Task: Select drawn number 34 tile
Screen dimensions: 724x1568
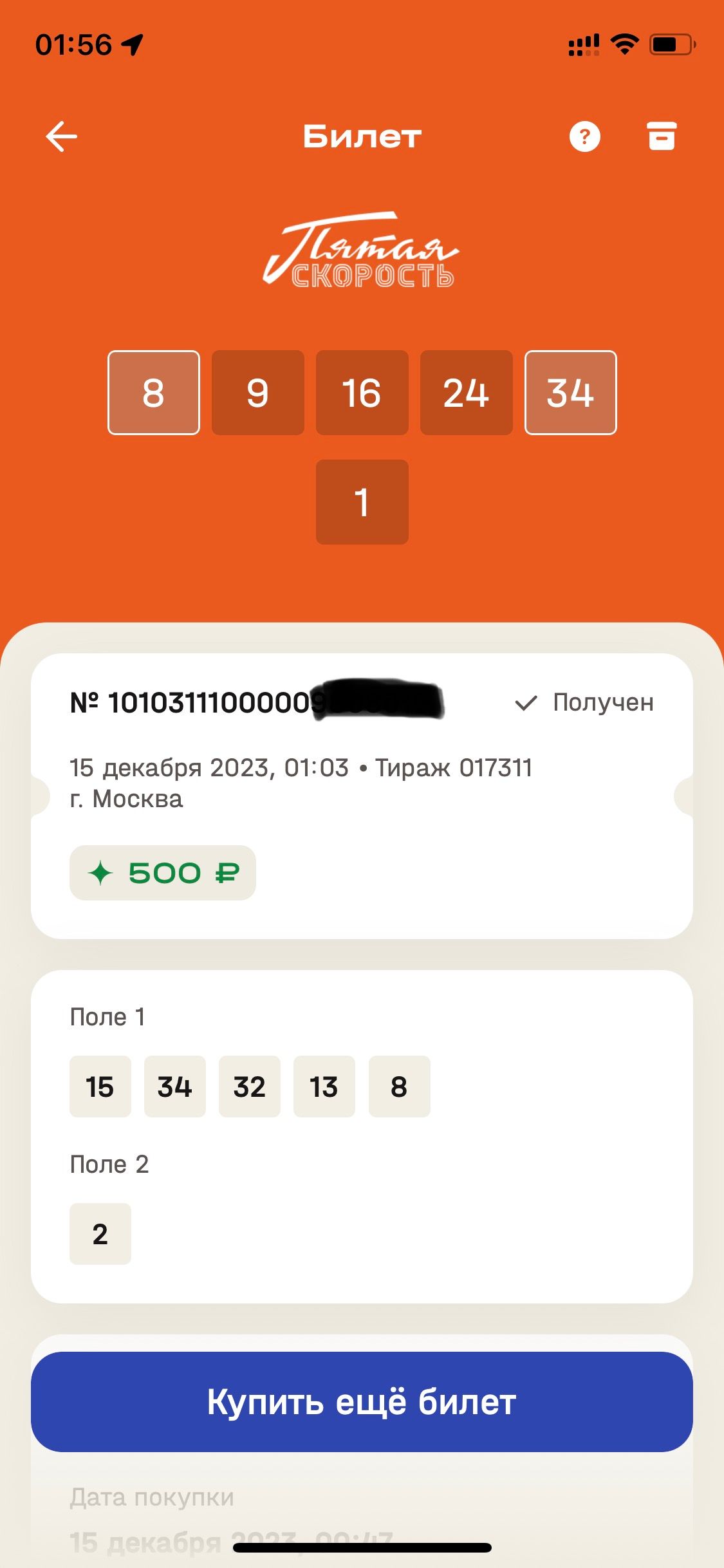Action: coord(571,393)
